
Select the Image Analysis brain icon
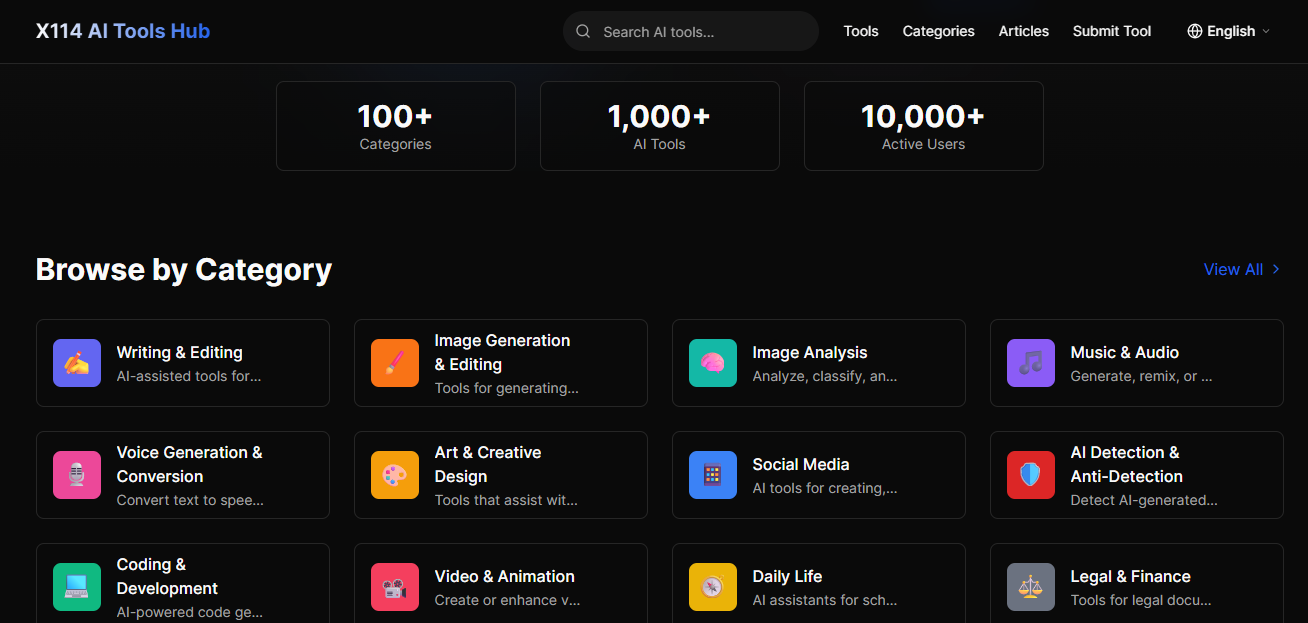point(713,363)
